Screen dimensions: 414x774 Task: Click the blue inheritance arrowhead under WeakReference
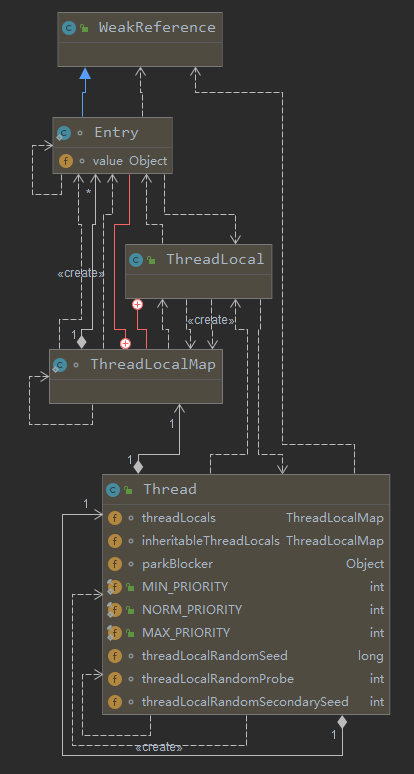tap(85, 73)
